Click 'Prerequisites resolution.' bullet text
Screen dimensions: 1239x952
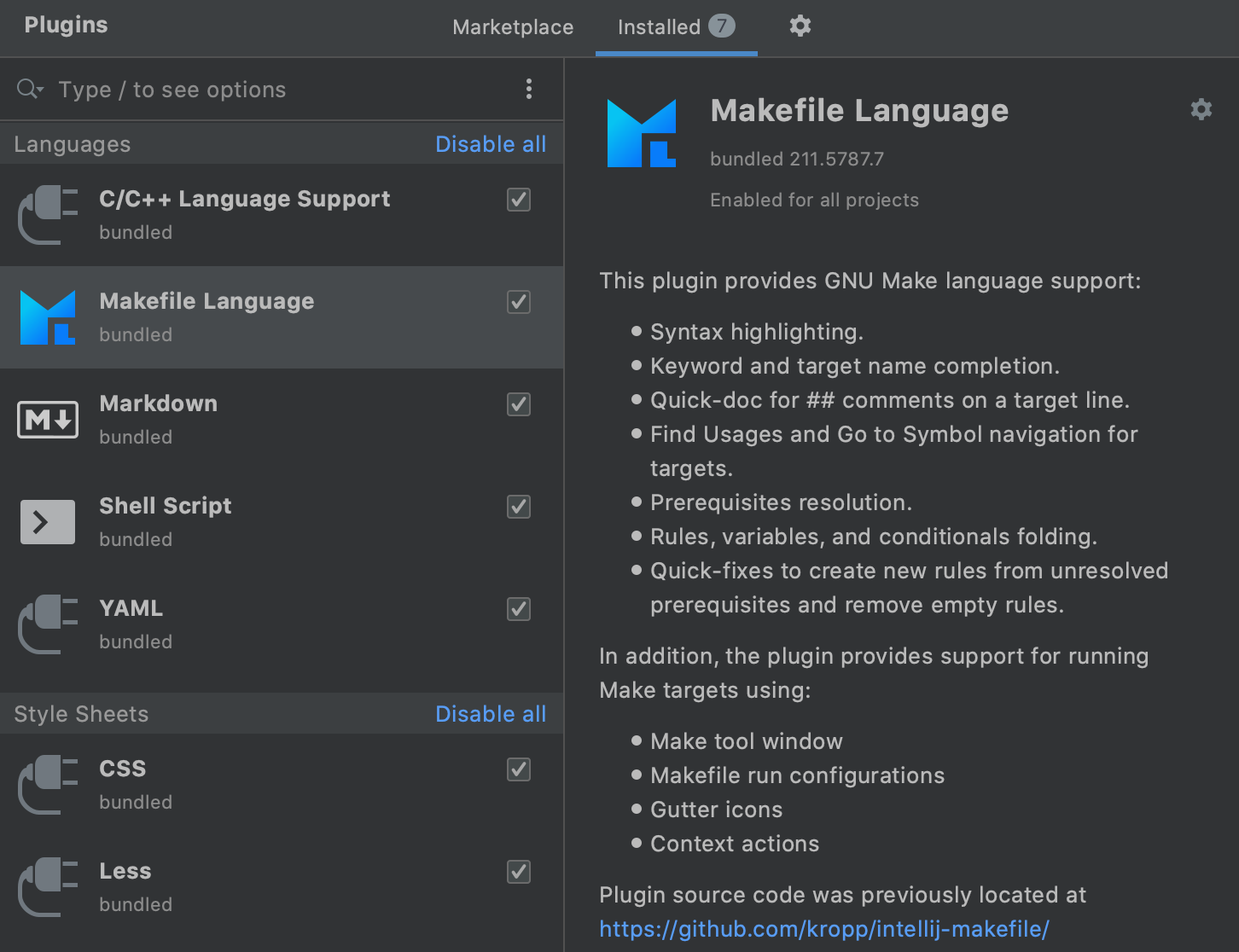coord(781,502)
